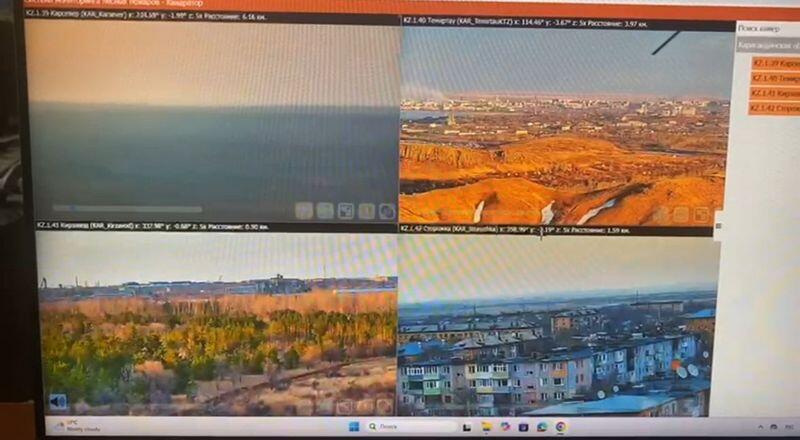Expand the Karaganda region group header
Viewport: 800px width, 440px height.
[x=768, y=45]
